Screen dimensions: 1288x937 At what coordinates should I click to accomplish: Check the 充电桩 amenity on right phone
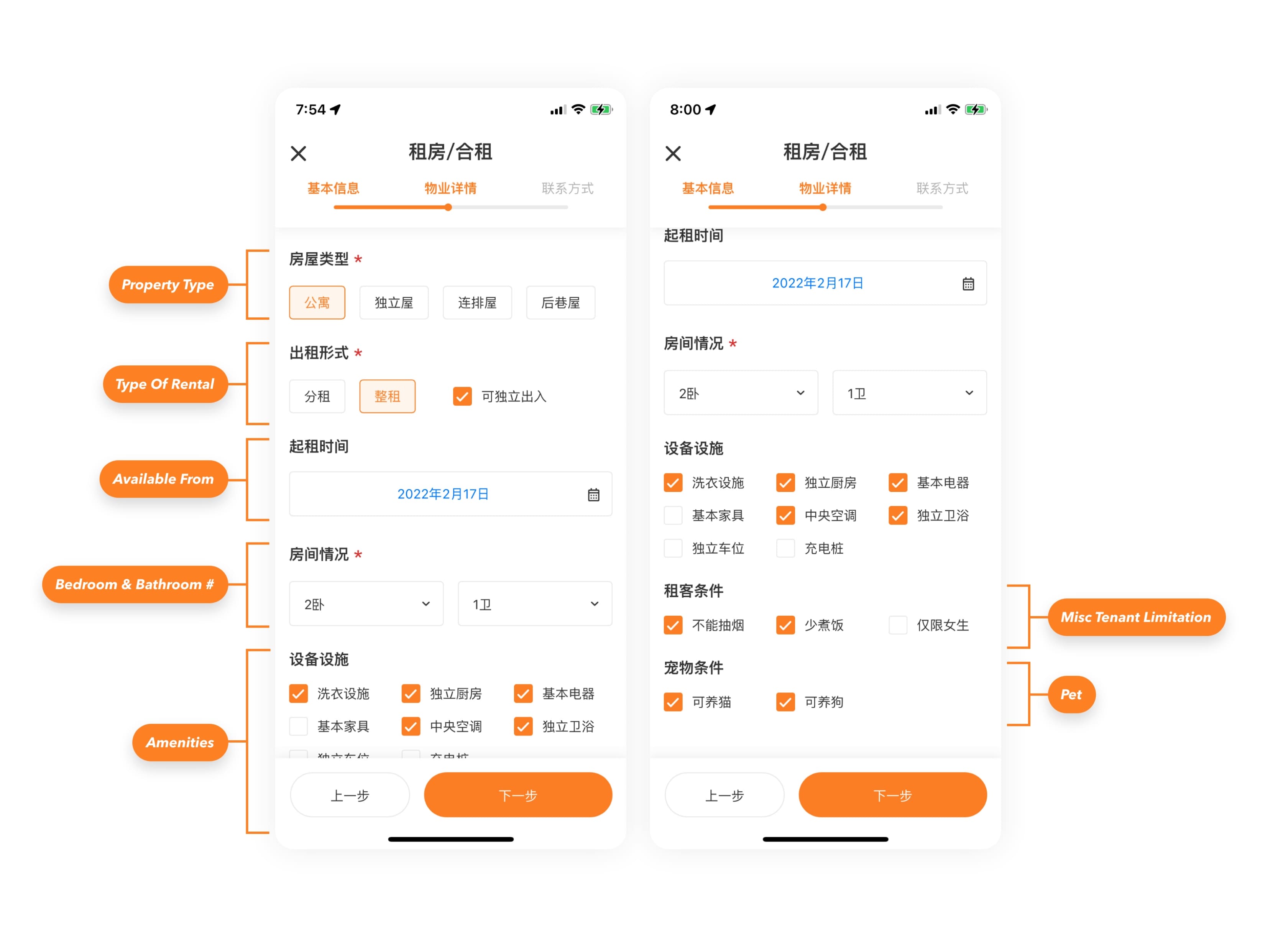coord(785,549)
